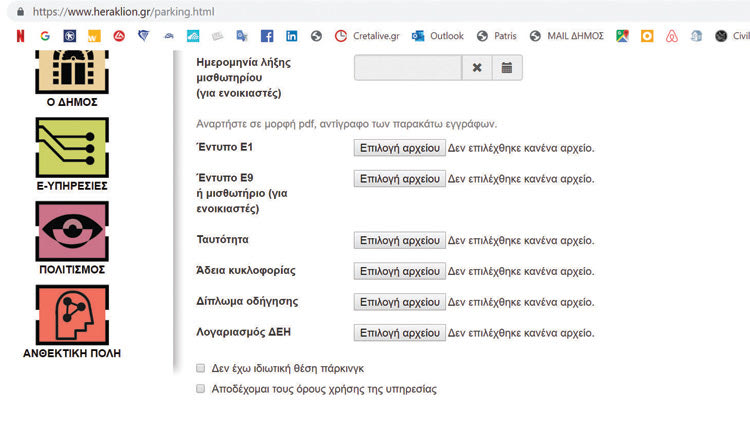This screenshot has height=430, width=750.
Task: Open the Civil bookmark at the bar's end
Action: click(x=732, y=36)
